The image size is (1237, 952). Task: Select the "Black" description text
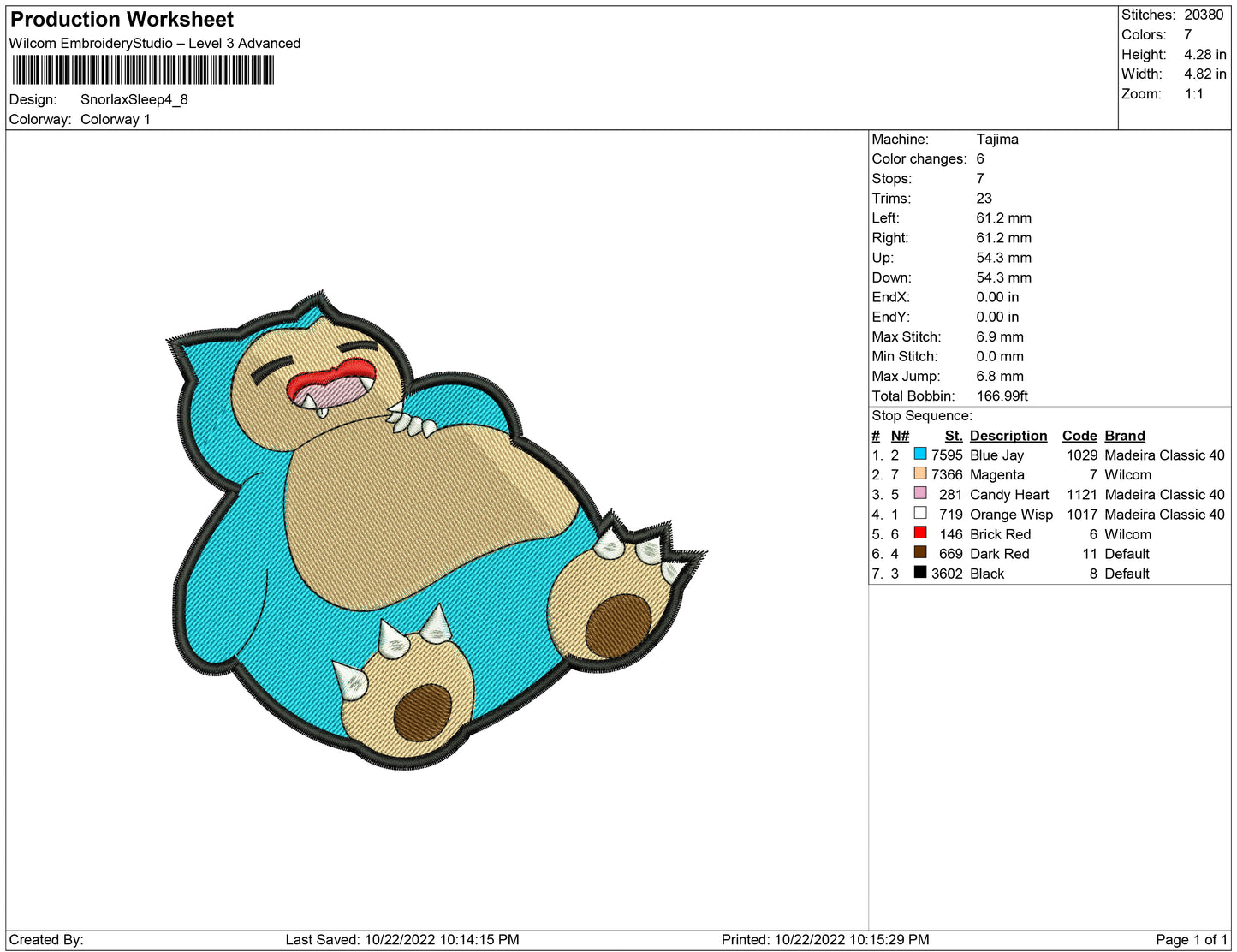click(987, 574)
